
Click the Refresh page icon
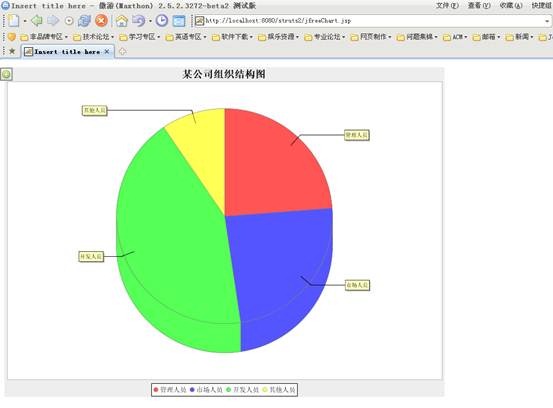(85, 21)
